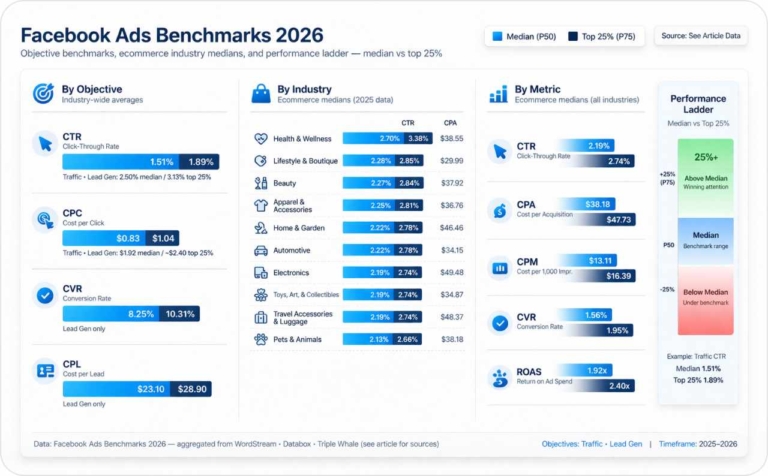Screen dimensions: 768x476
Task: Click the CPA column header in By Industry
Action: (x=450, y=123)
